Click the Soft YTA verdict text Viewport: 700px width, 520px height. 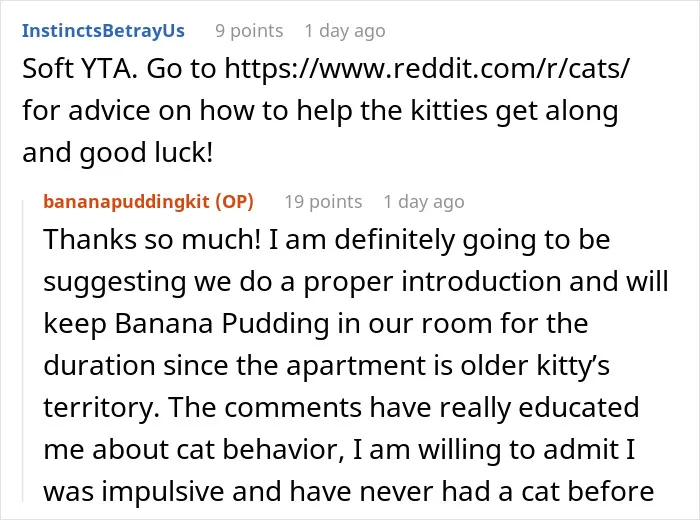click(80, 68)
